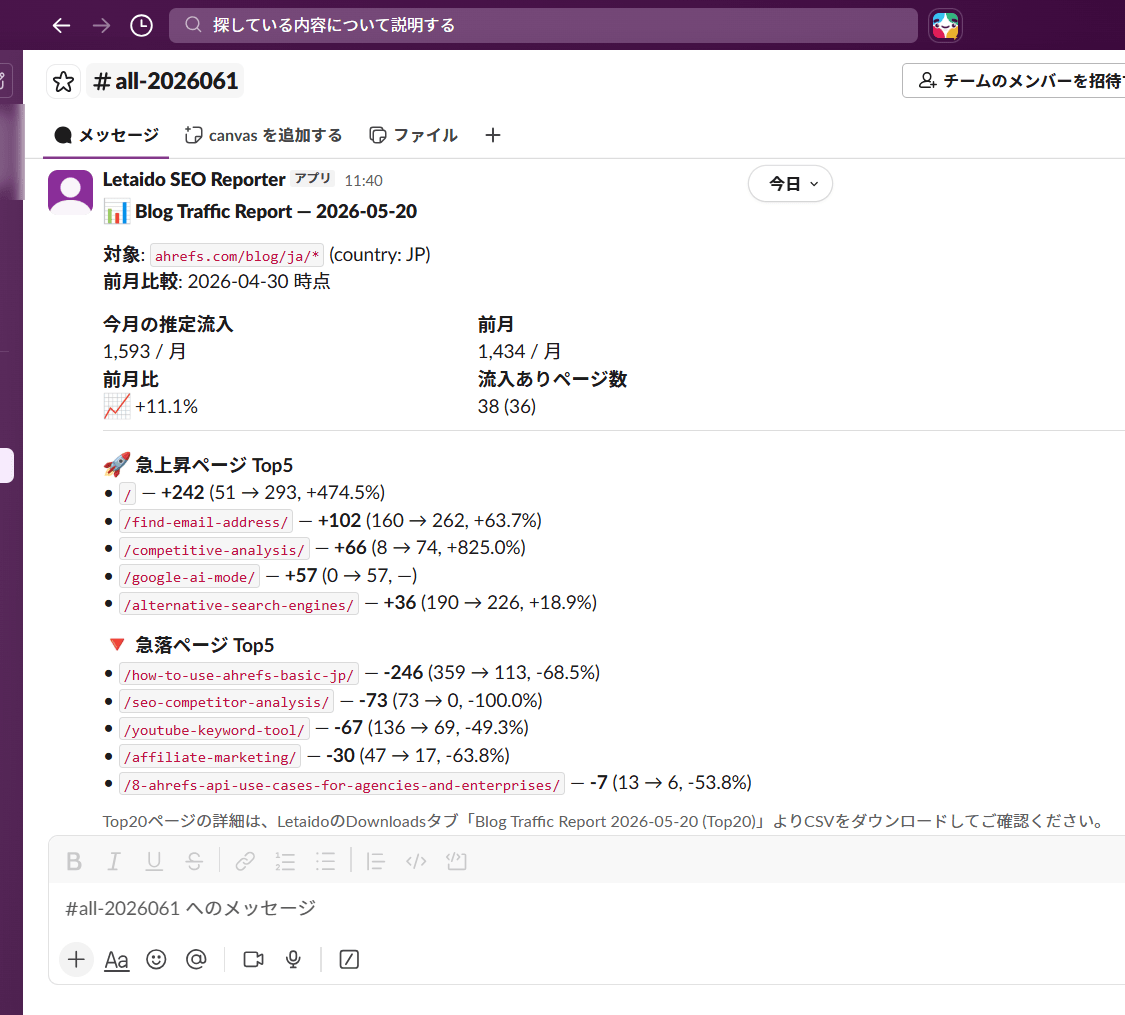Insert a link with chain icon
The height and width of the screenshot is (1015, 1125).
245,861
